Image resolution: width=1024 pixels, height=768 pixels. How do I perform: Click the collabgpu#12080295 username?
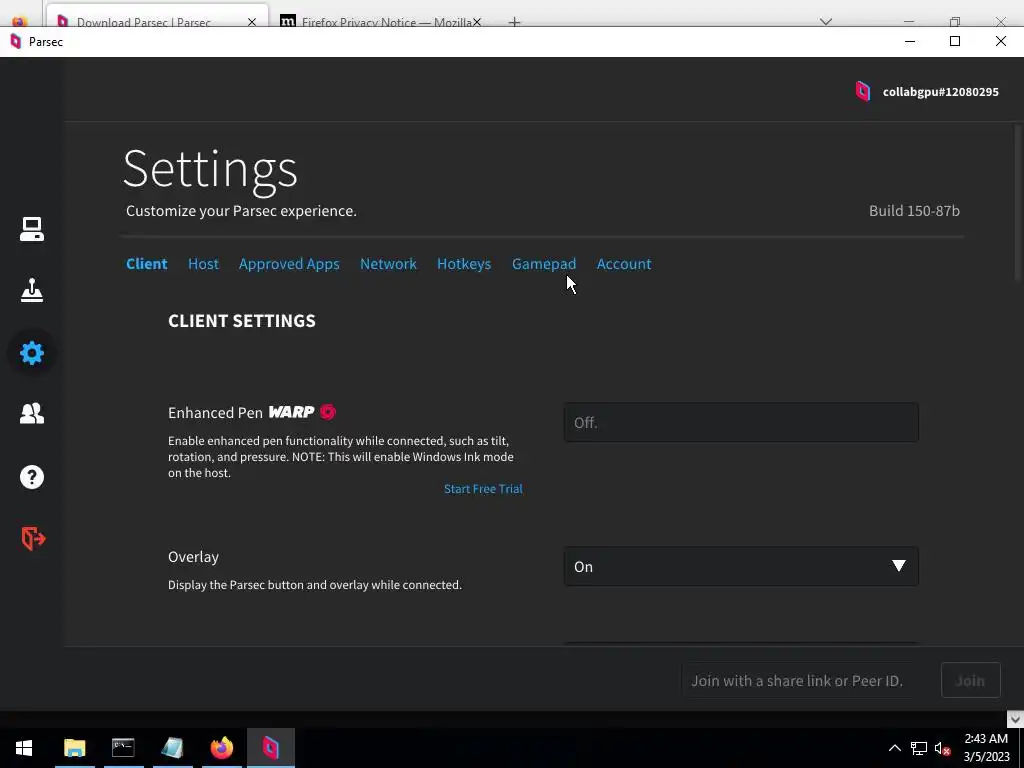(x=940, y=92)
